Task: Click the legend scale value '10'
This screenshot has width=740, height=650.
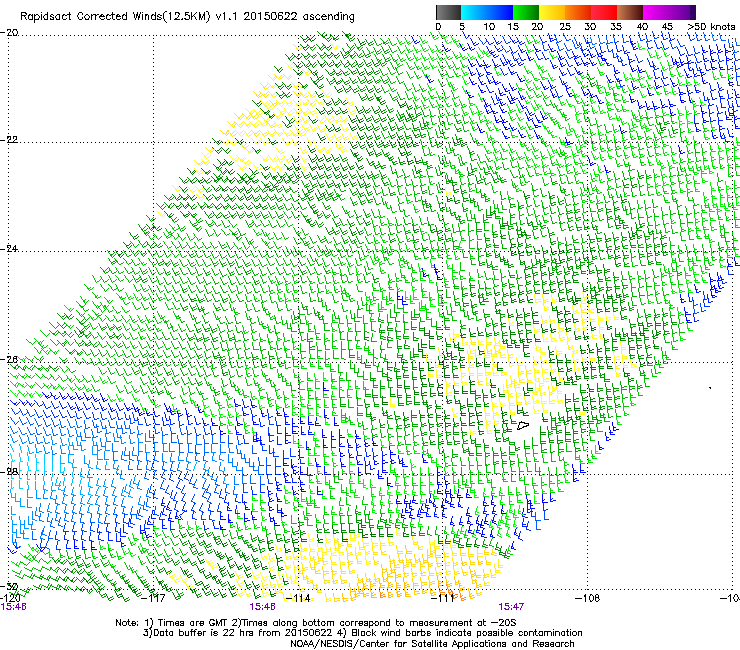Action: [489, 27]
